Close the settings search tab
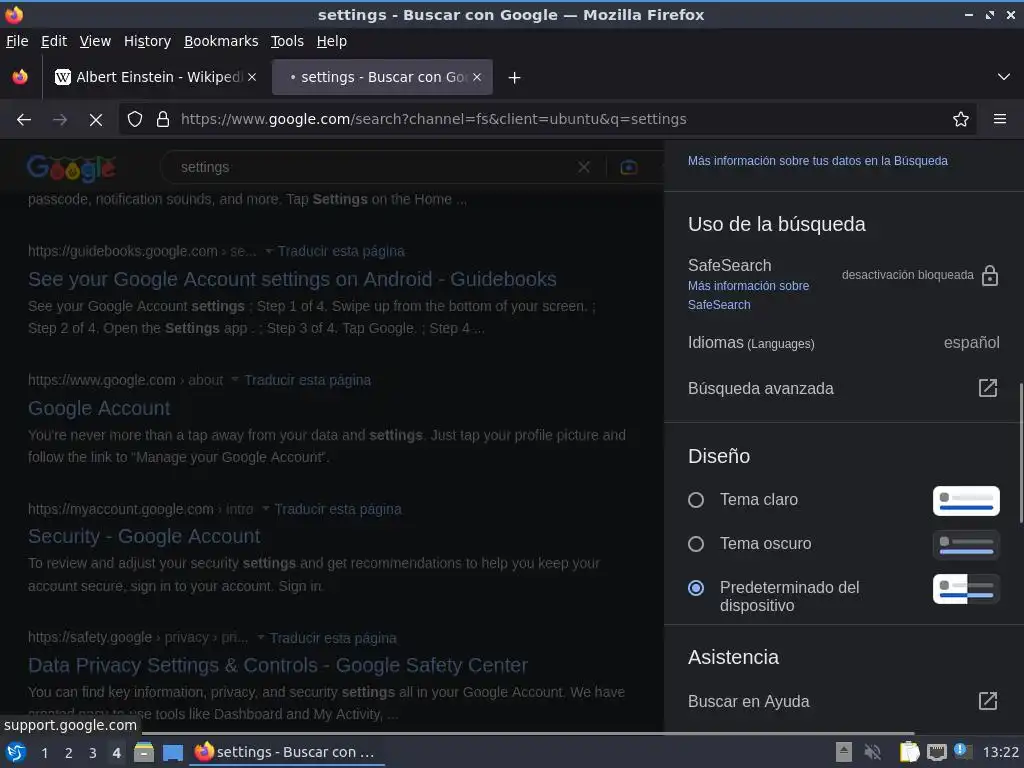Image resolution: width=1024 pixels, height=768 pixels. [x=477, y=77]
